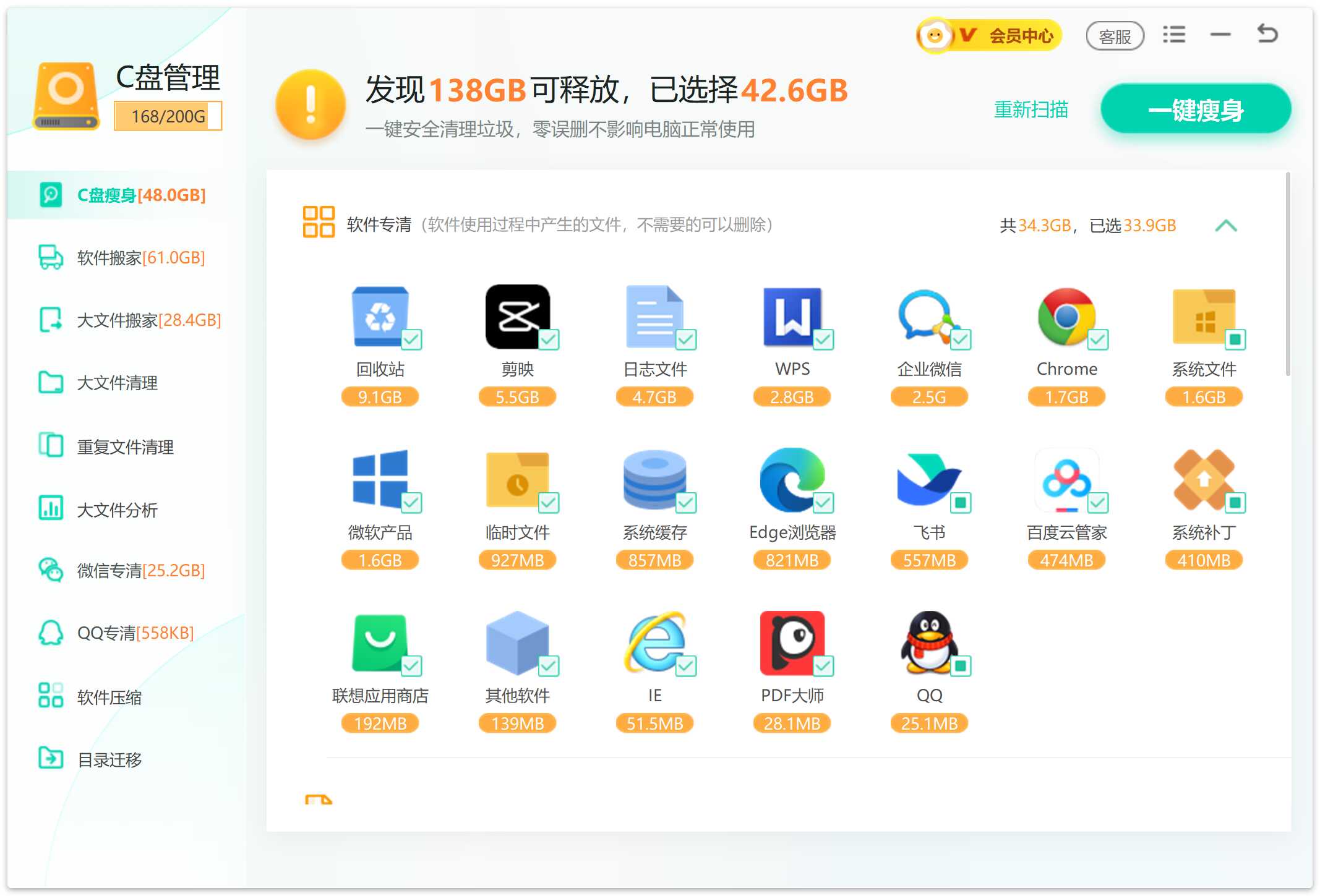Viewport: 1320px width, 896px height.
Task: Click the Edge浏览器 icon
Action: point(792,480)
